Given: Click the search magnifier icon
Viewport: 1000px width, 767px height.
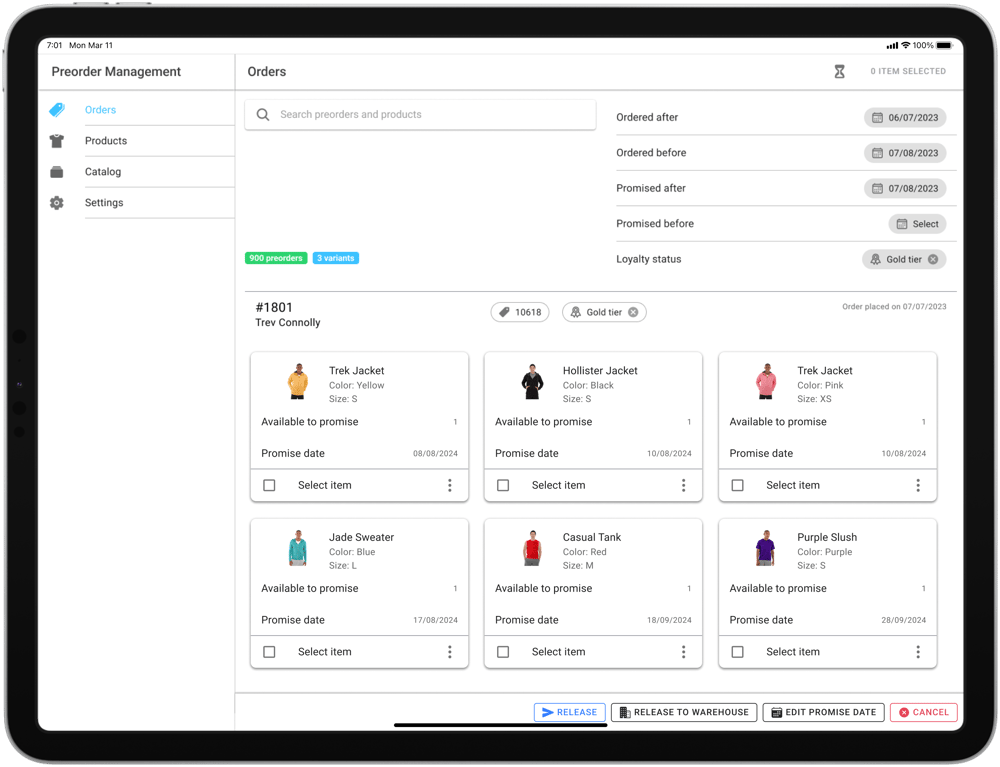Looking at the screenshot, I should (263, 115).
